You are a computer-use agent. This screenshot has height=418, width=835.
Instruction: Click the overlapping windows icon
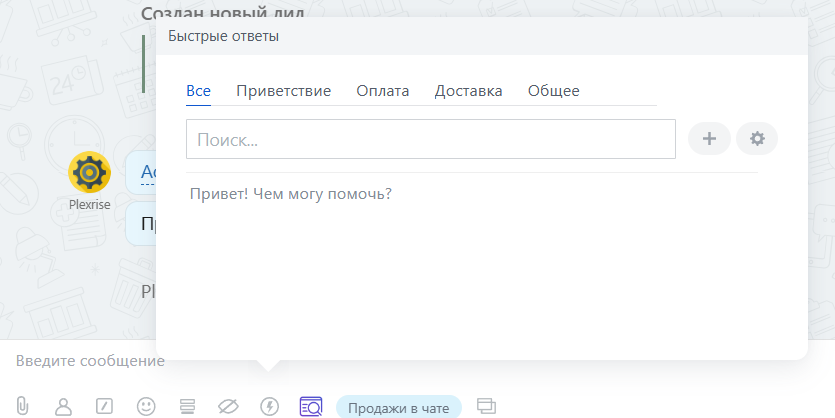point(487,406)
